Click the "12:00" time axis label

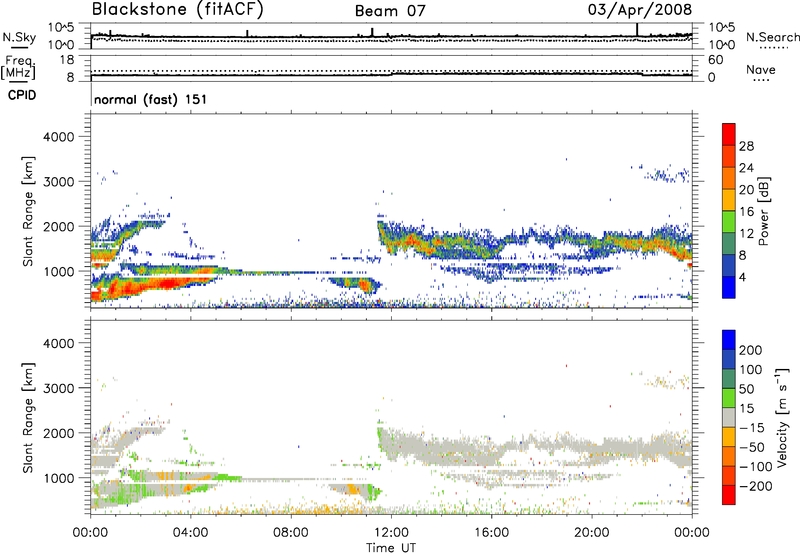391,533
